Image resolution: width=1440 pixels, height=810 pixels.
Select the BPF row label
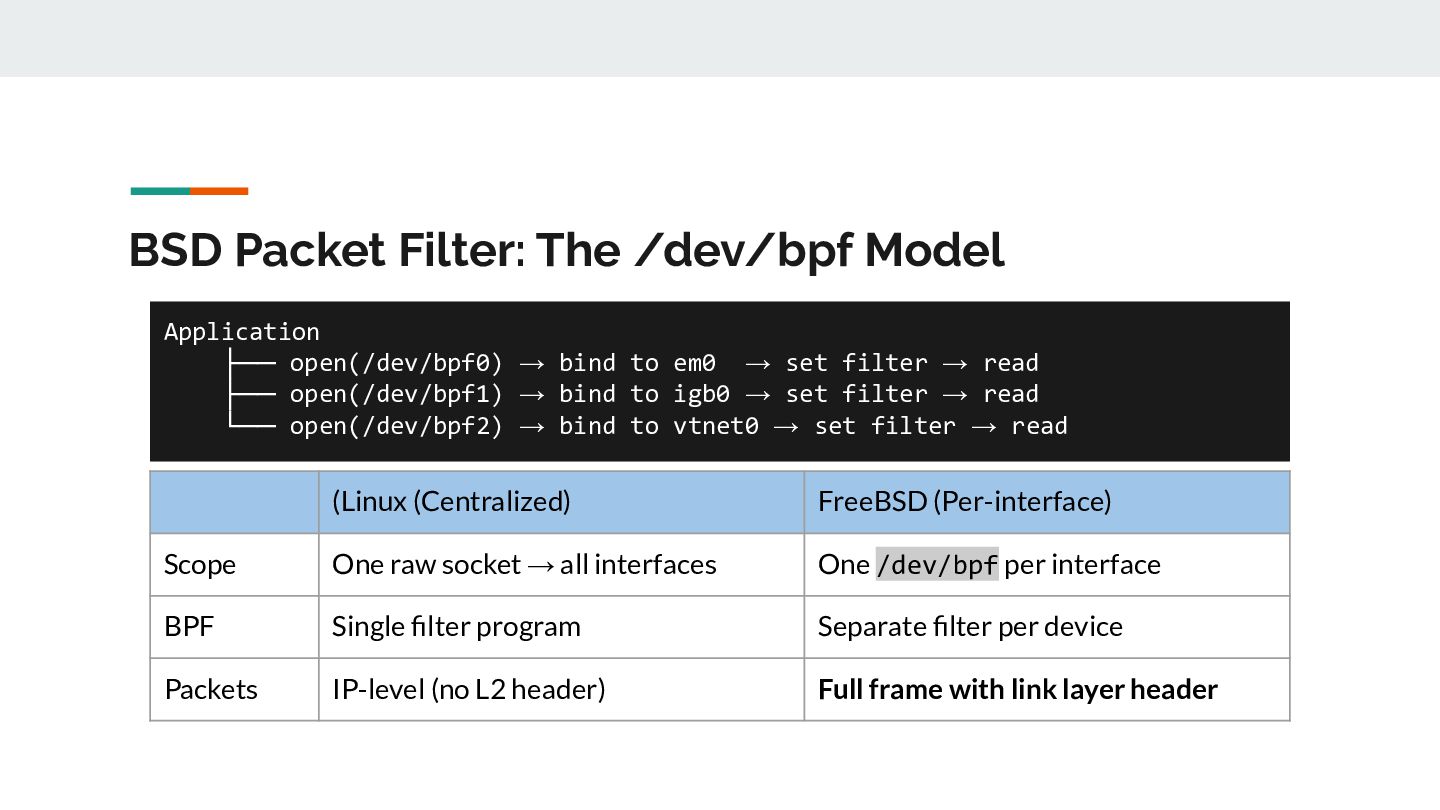point(189,627)
